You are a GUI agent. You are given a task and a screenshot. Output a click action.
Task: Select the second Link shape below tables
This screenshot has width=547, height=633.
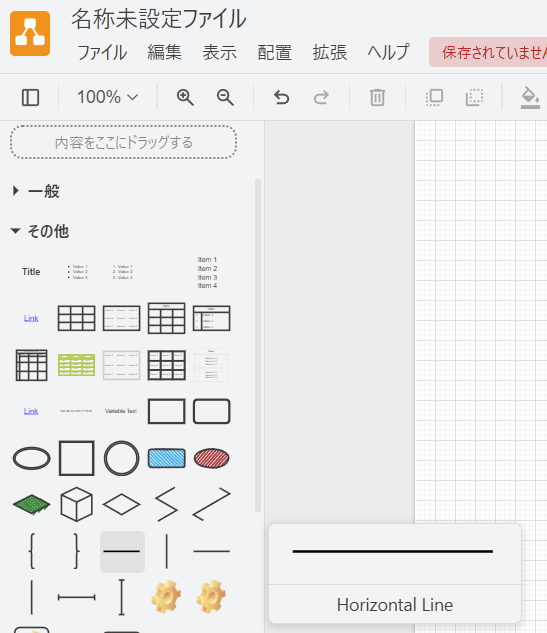pyautogui.click(x=31, y=411)
